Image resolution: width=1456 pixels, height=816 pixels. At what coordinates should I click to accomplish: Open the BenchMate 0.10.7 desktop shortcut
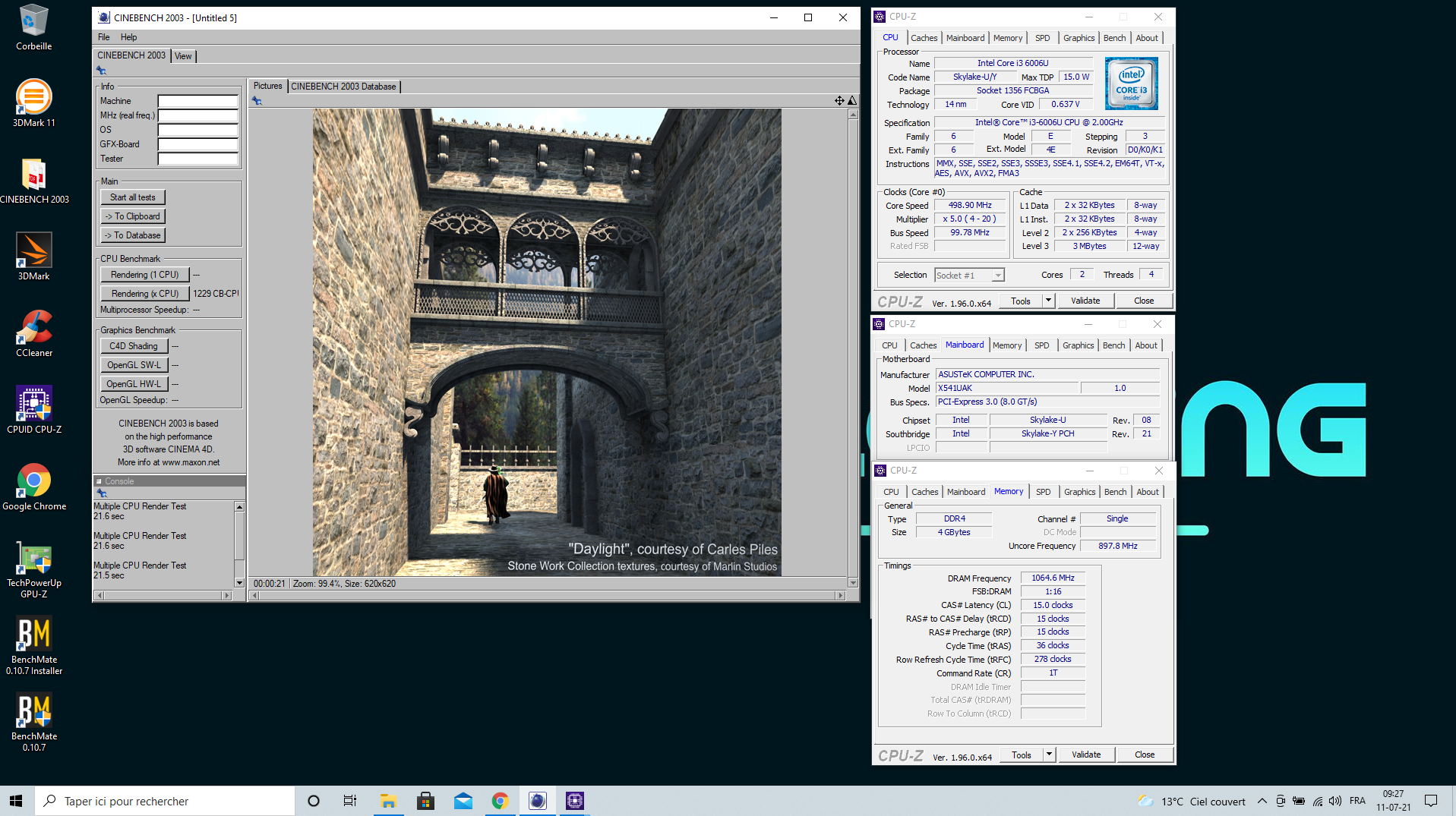point(33,723)
